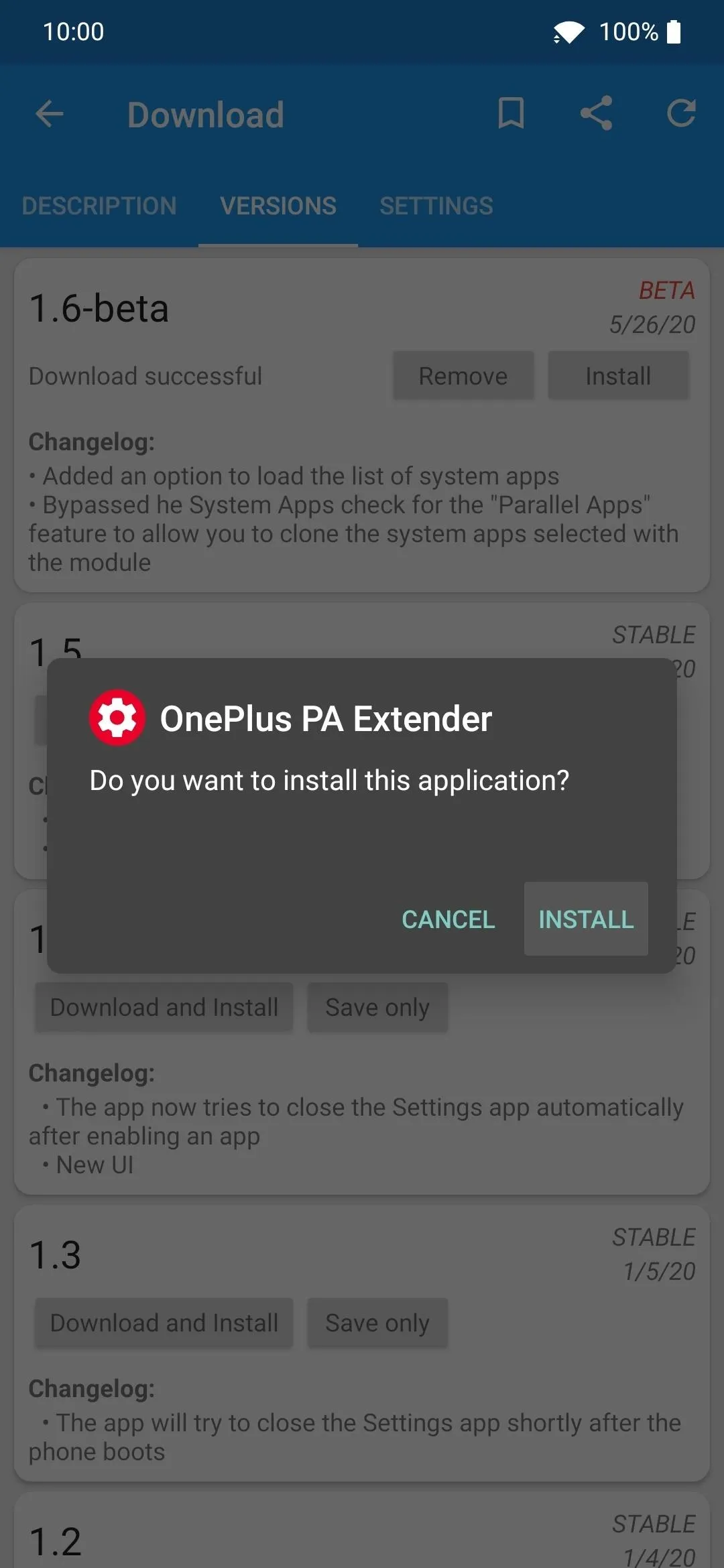Tap the 1.6-beta version title
724x1568 pixels.
click(99, 308)
